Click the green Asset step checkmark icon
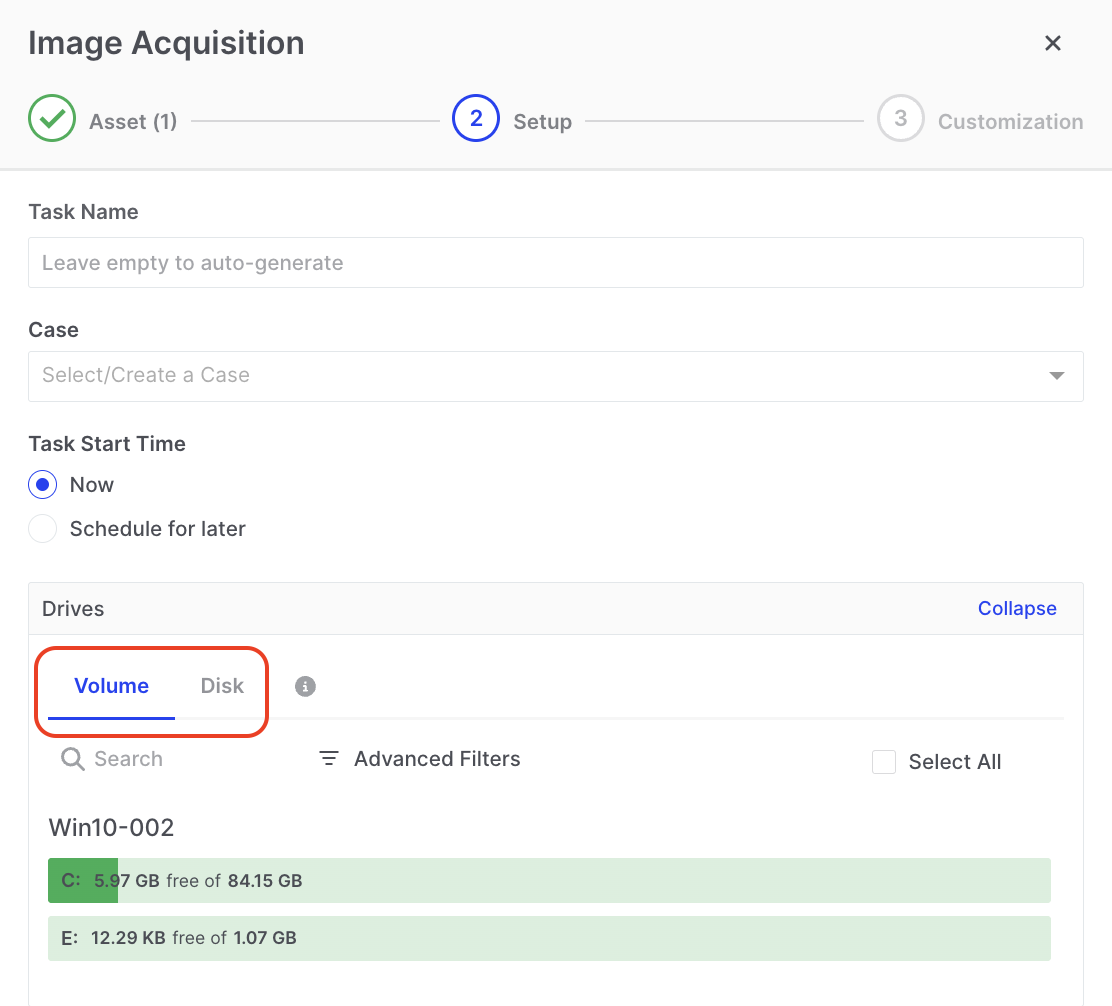The image size is (1112, 1006). pyautogui.click(x=52, y=119)
